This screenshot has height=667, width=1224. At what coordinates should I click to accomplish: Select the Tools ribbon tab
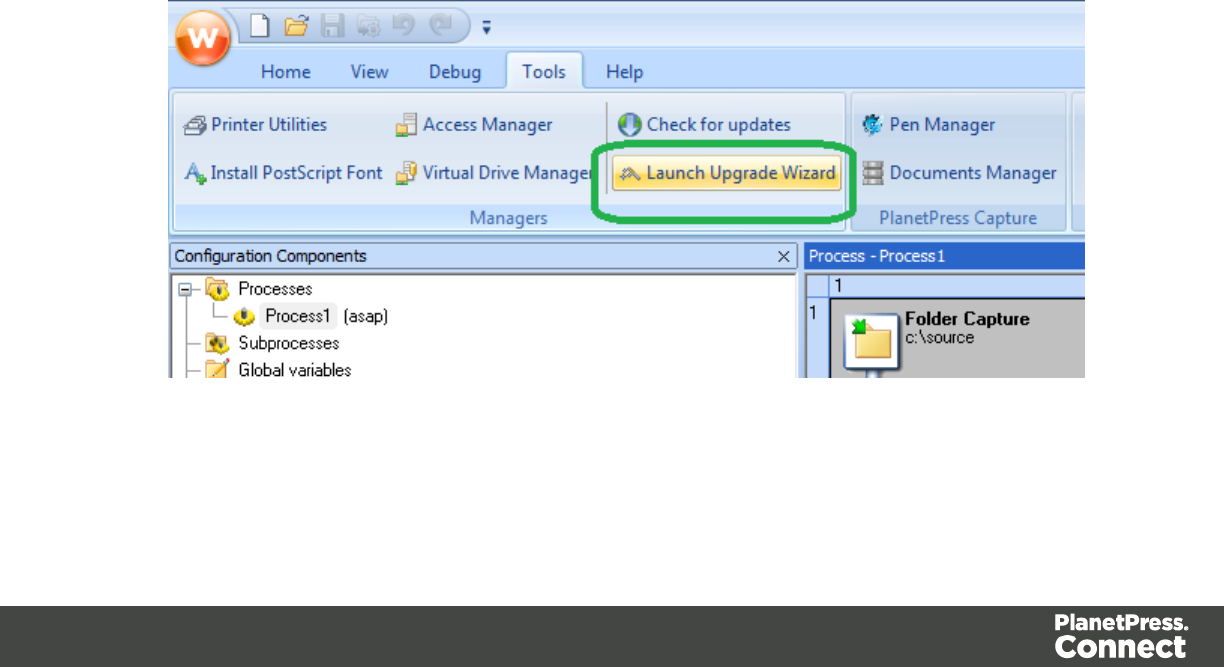point(544,71)
